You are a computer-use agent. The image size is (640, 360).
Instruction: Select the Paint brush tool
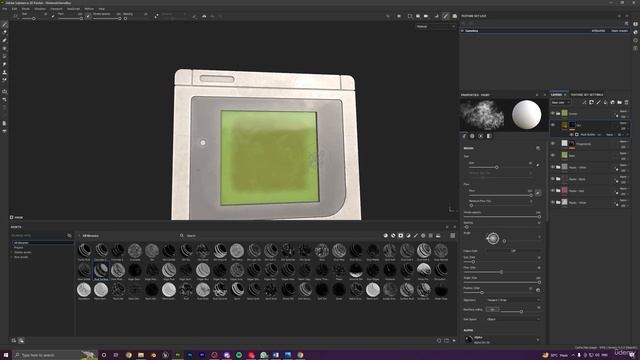(x=4, y=24)
